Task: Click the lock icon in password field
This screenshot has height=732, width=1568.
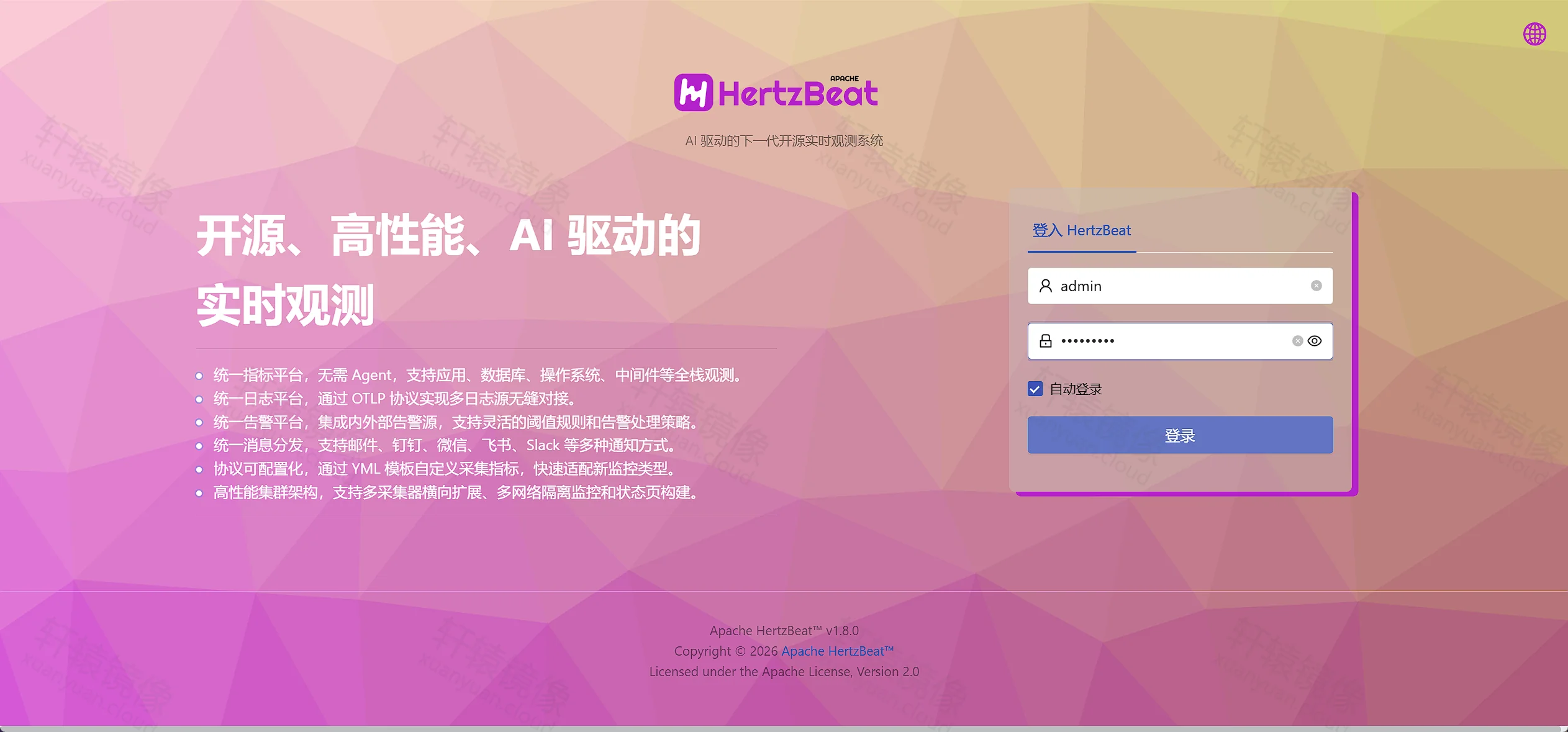Action: (x=1046, y=341)
